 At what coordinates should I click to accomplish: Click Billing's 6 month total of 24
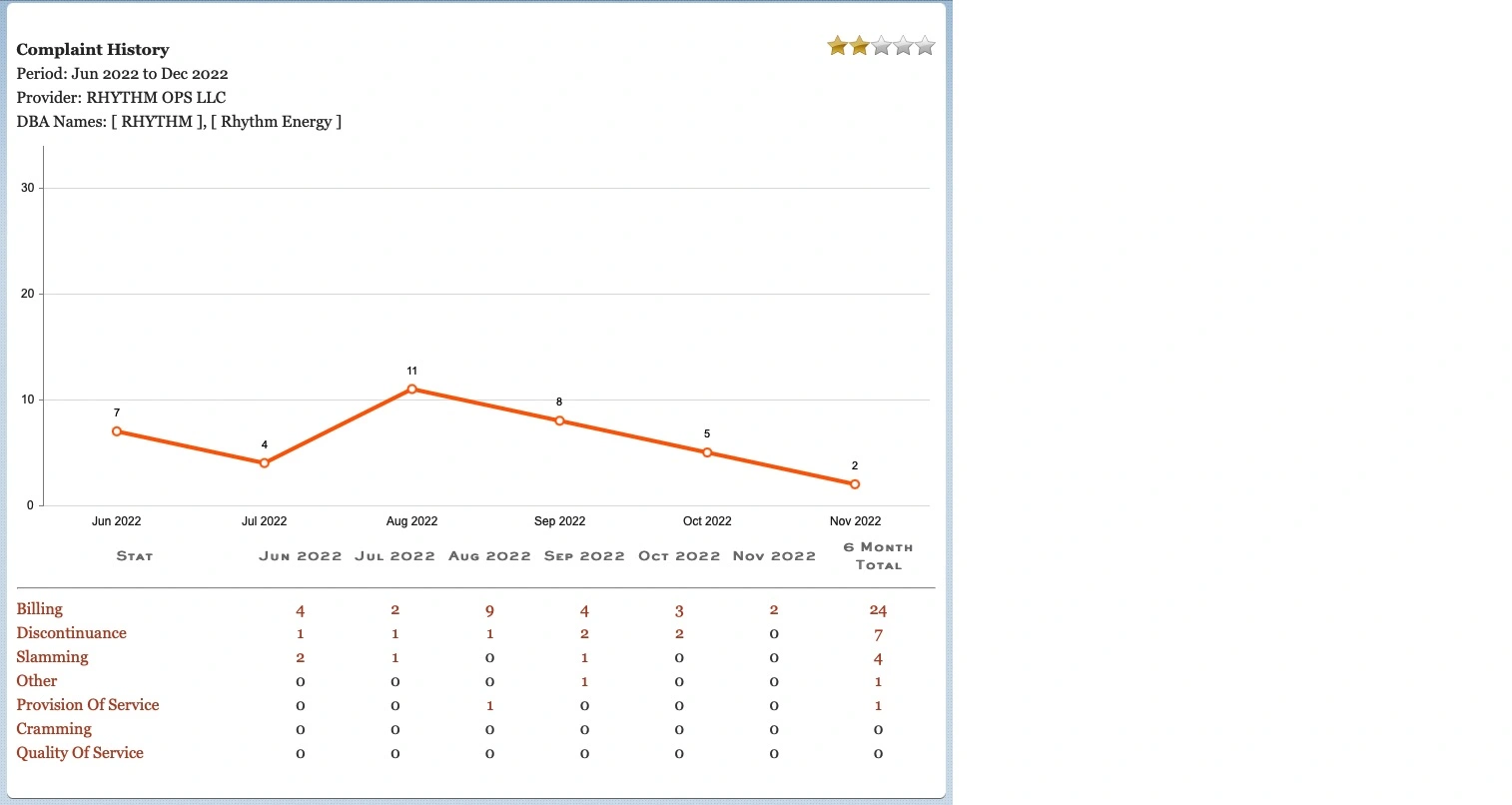878,609
